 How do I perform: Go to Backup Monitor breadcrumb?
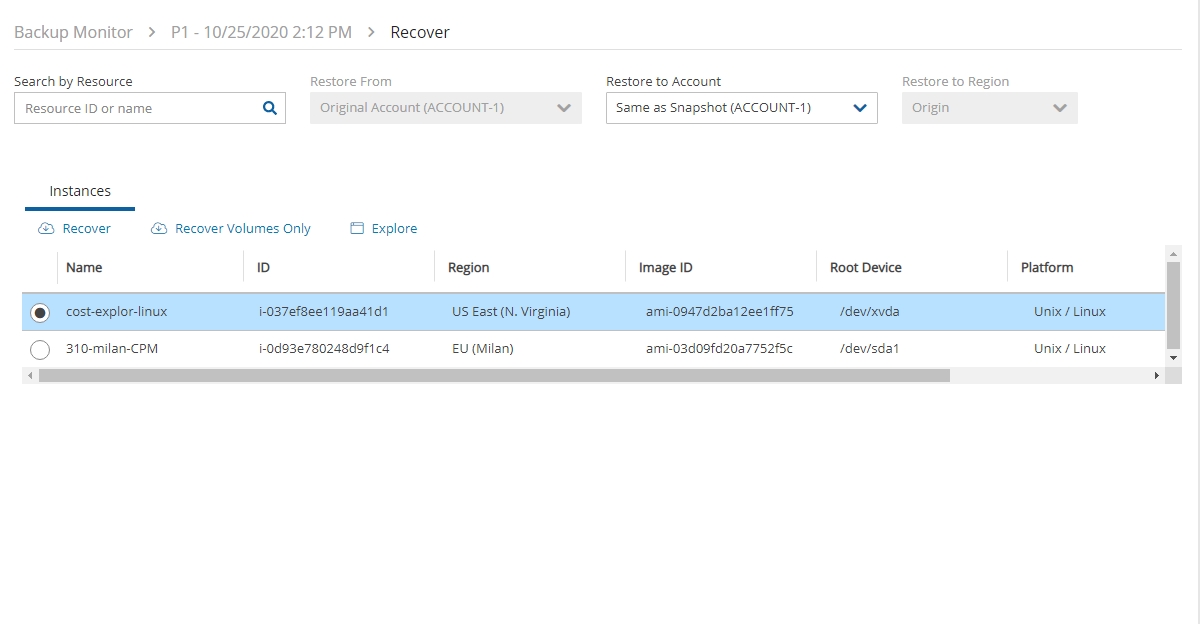(x=73, y=32)
